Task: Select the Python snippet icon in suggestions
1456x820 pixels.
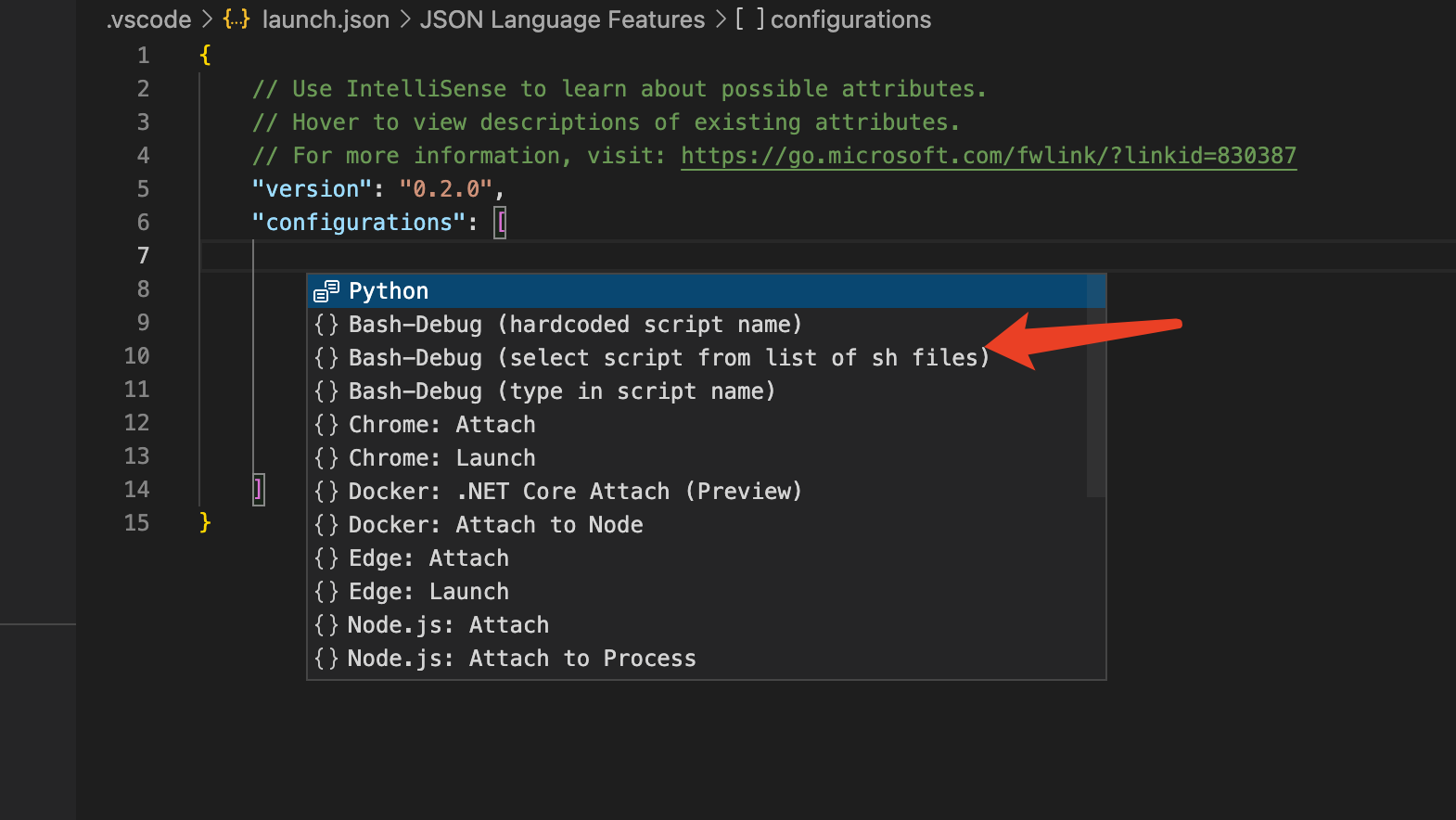Action: pyautogui.click(x=326, y=291)
